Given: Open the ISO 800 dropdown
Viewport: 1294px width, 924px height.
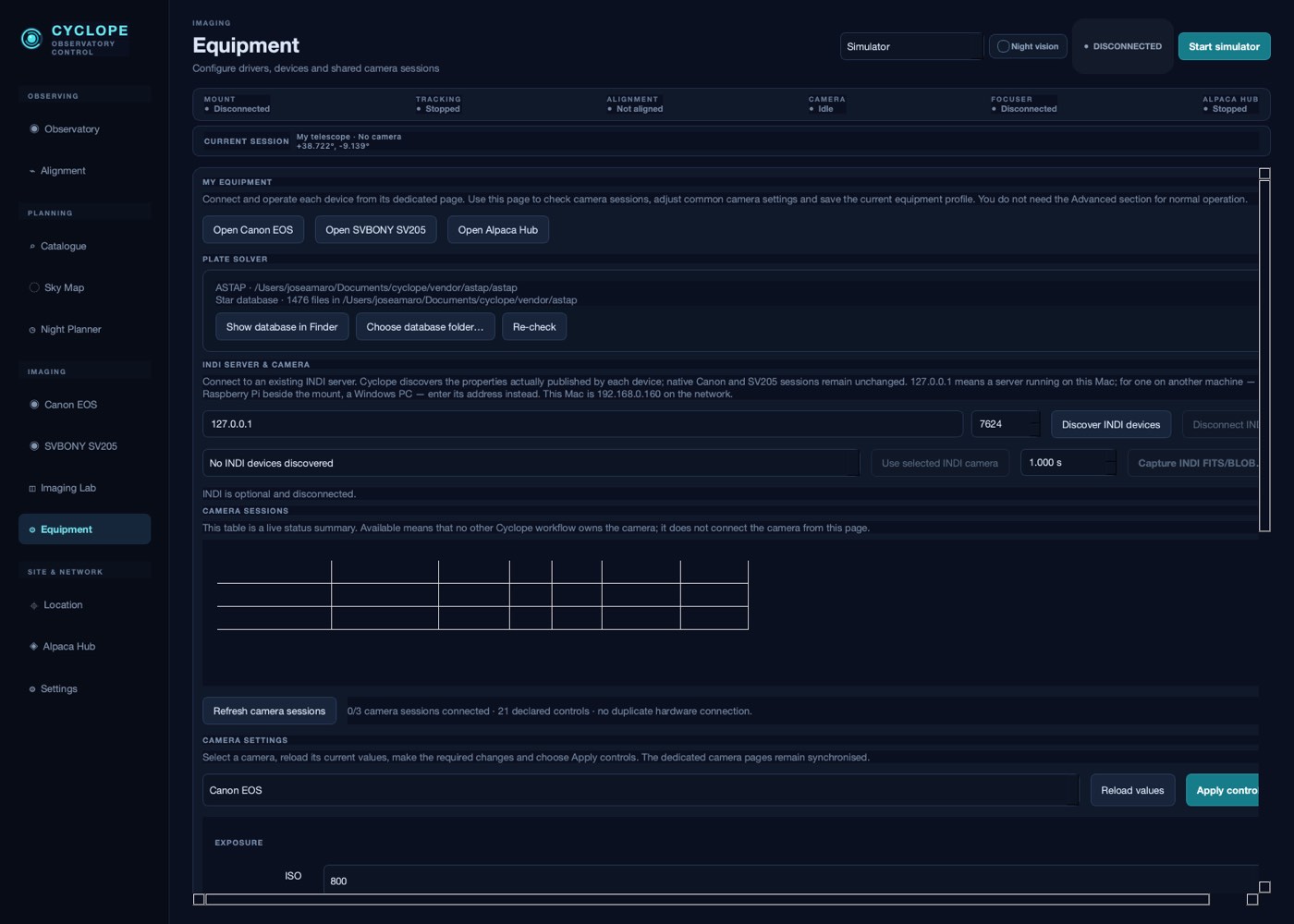Looking at the screenshot, I should pos(791,881).
